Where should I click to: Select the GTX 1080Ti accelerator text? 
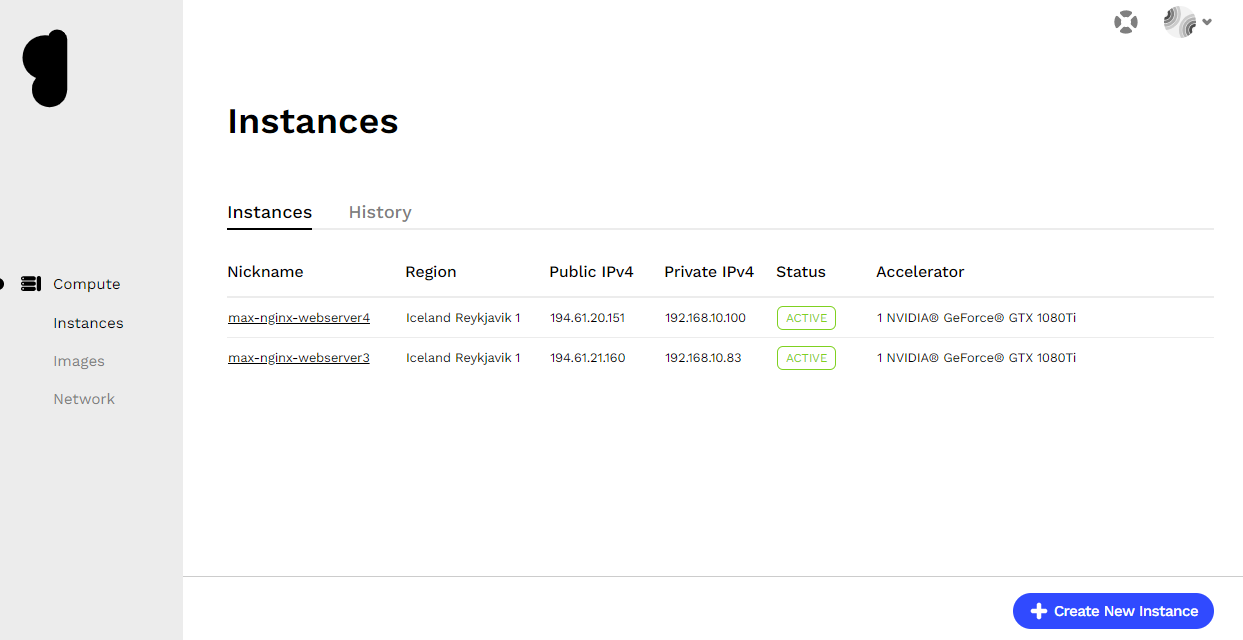click(976, 317)
